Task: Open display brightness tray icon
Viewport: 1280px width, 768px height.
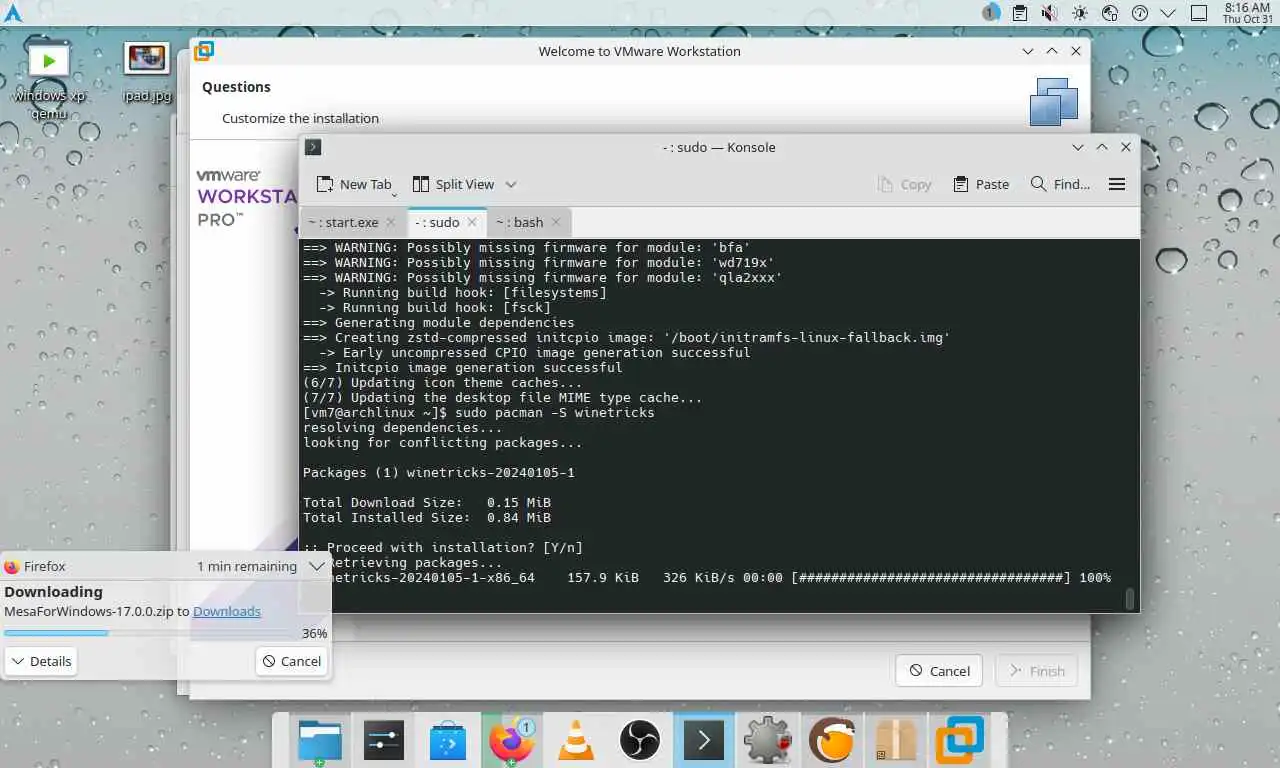Action: (x=1079, y=13)
